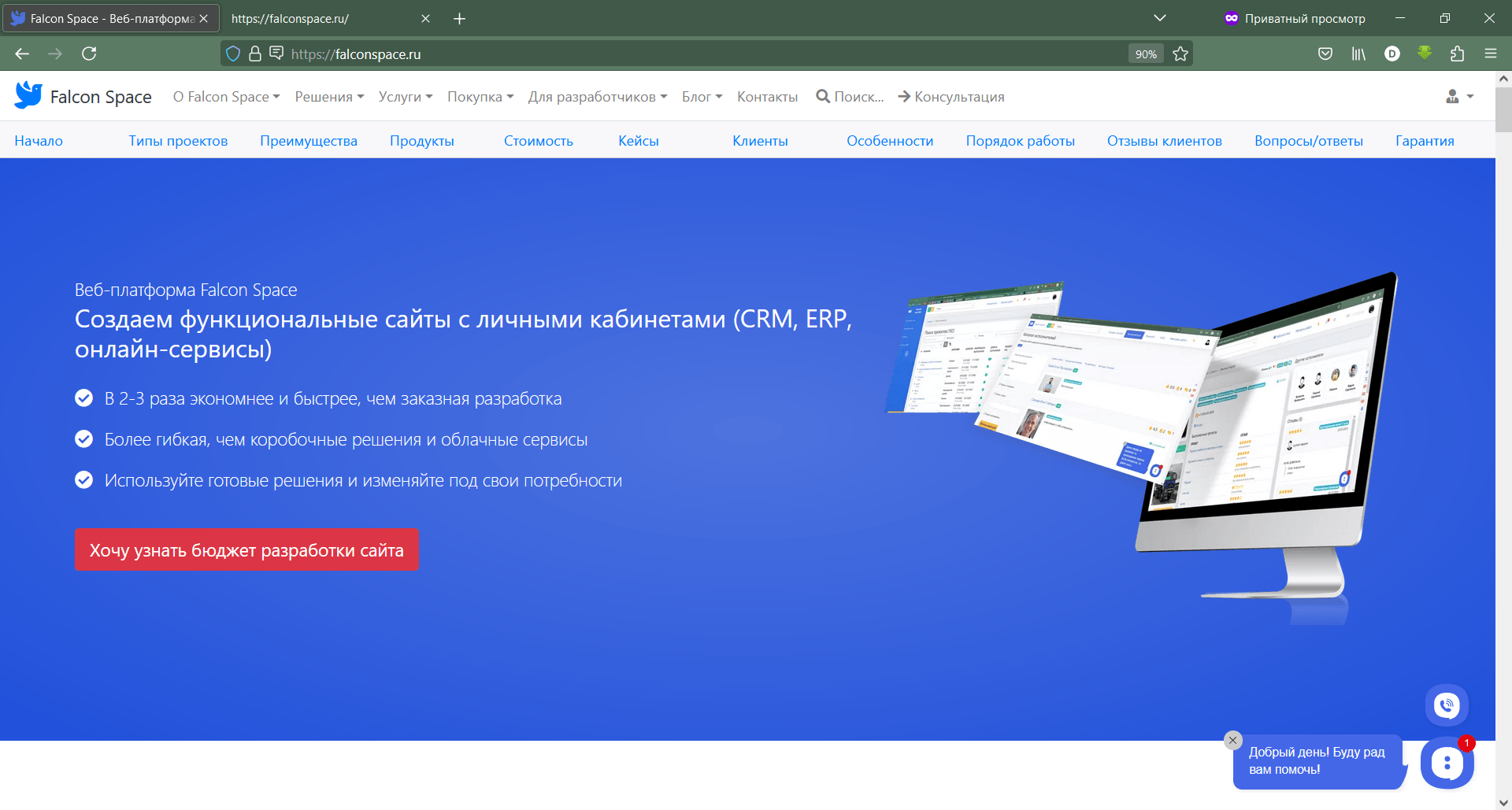This screenshot has height=810, width=1512.
Task: Open a new tab with the plus icon
Action: [460, 18]
